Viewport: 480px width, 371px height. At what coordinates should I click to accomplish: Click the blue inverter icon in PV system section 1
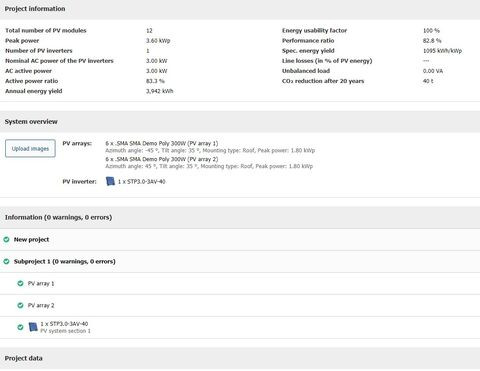(x=33, y=327)
